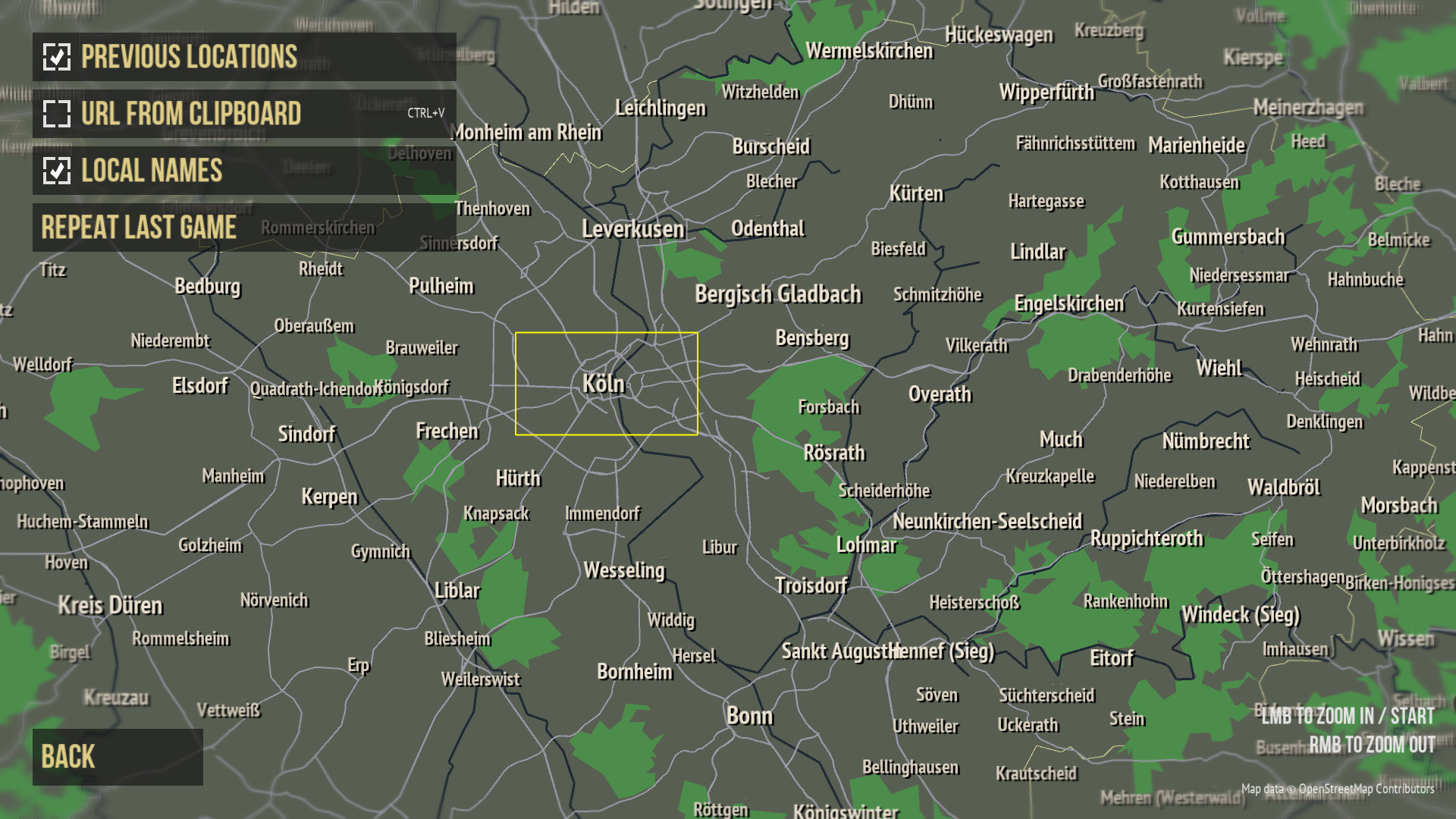This screenshot has width=1456, height=819.
Task: Toggle the Previous Locations checkbox
Action: click(57, 57)
